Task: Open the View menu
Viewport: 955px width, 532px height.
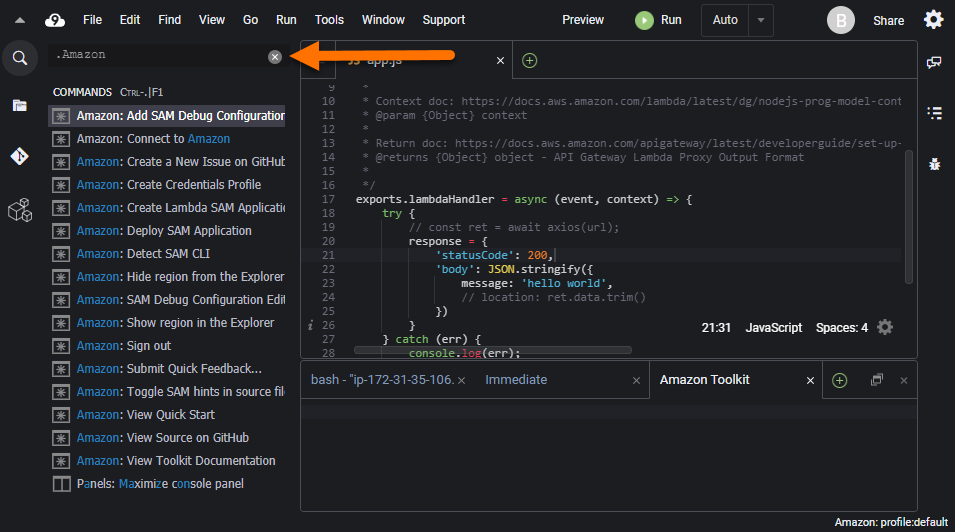Action: 211,20
